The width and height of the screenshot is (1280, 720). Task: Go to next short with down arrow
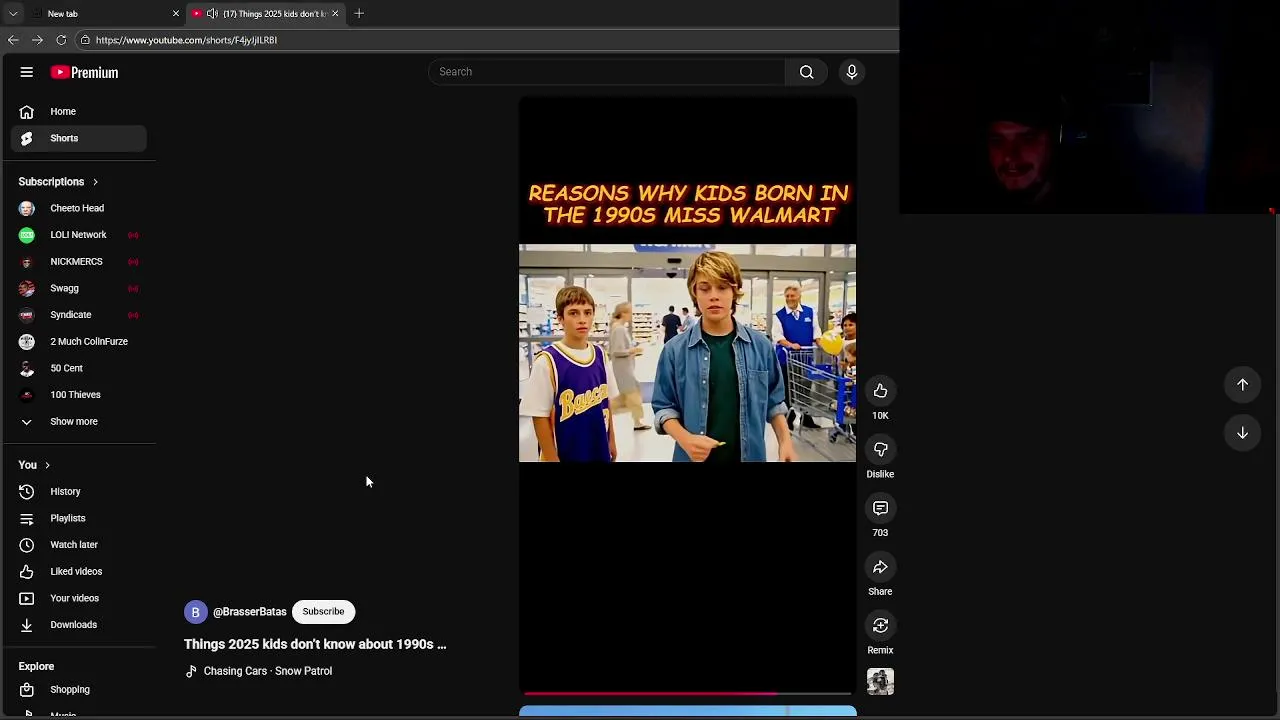(1242, 433)
